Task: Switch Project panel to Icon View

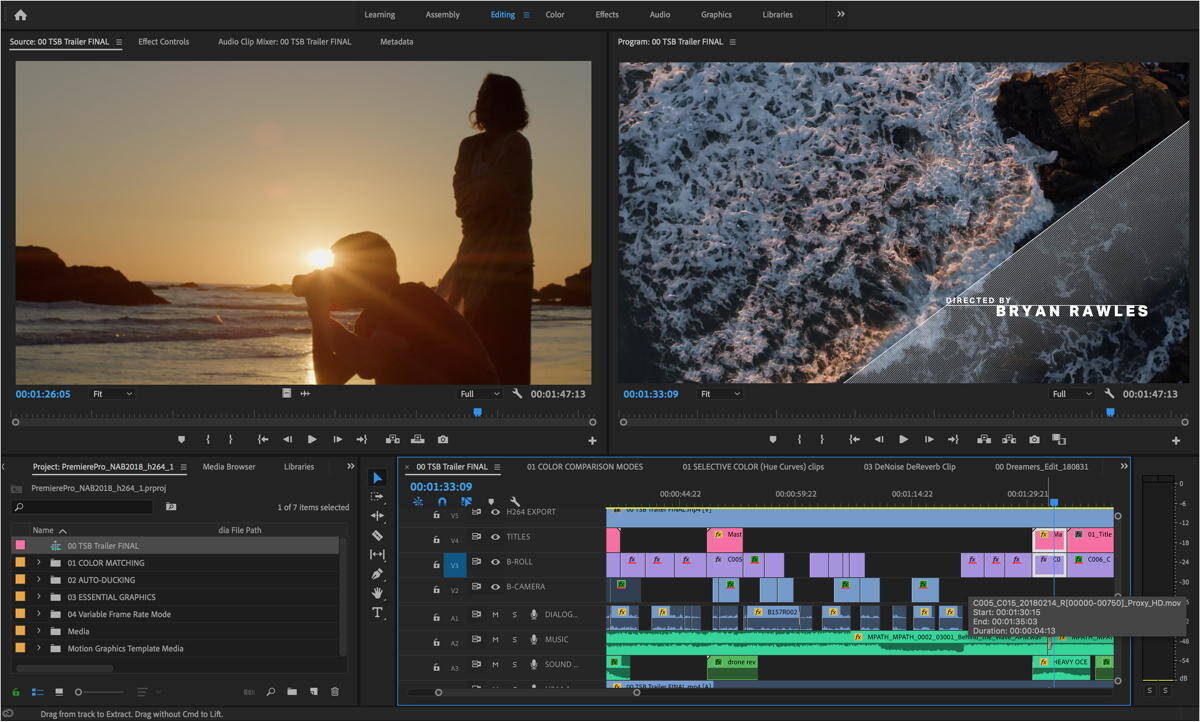Action: (x=59, y=691)
